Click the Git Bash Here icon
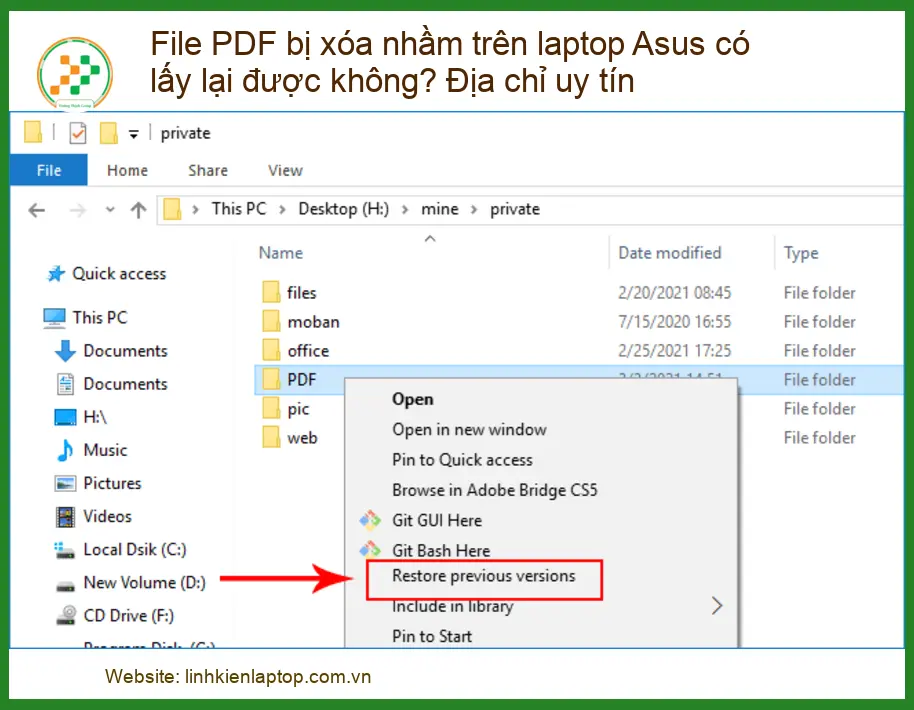 [x=370, y=550]
